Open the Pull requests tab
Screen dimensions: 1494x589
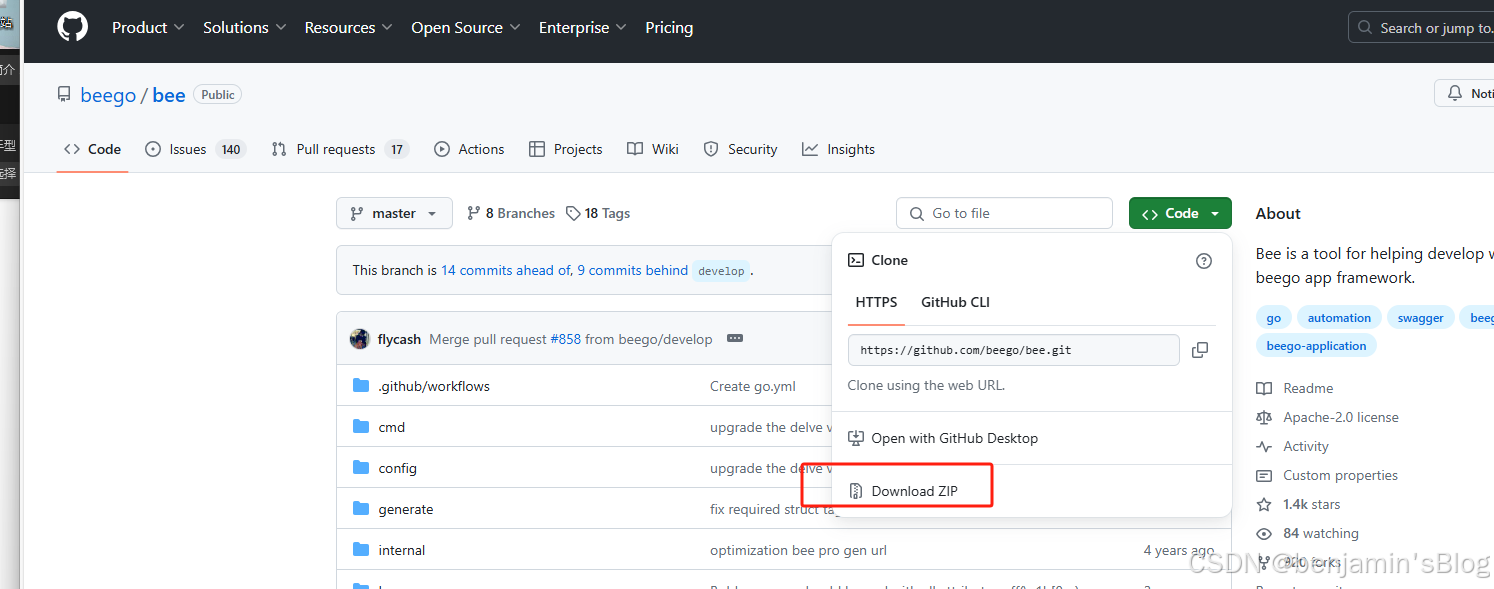pyautogui.click(x=339, y=149)
